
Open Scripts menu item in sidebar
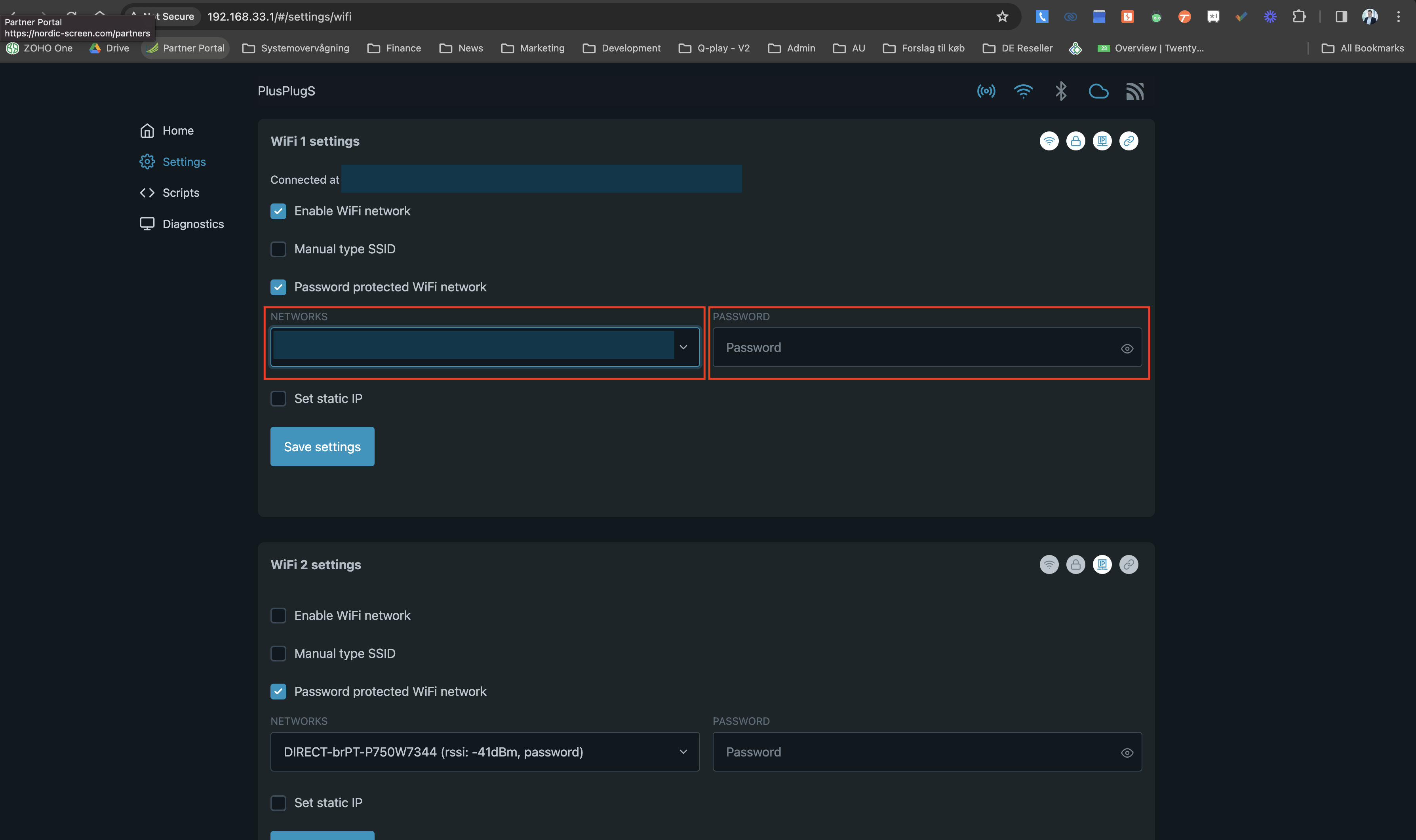click(180, 191)
